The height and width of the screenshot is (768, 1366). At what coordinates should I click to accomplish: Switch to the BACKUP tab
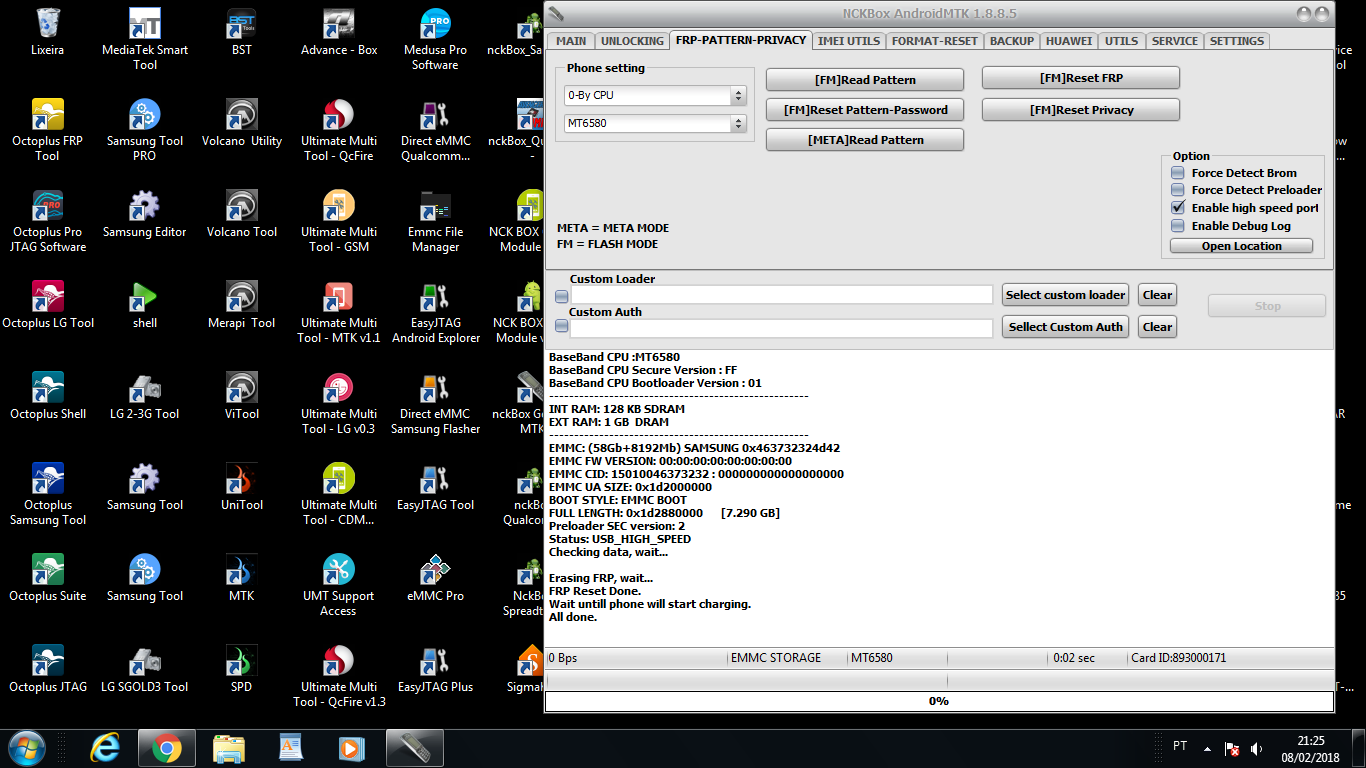pos(1011,41)
